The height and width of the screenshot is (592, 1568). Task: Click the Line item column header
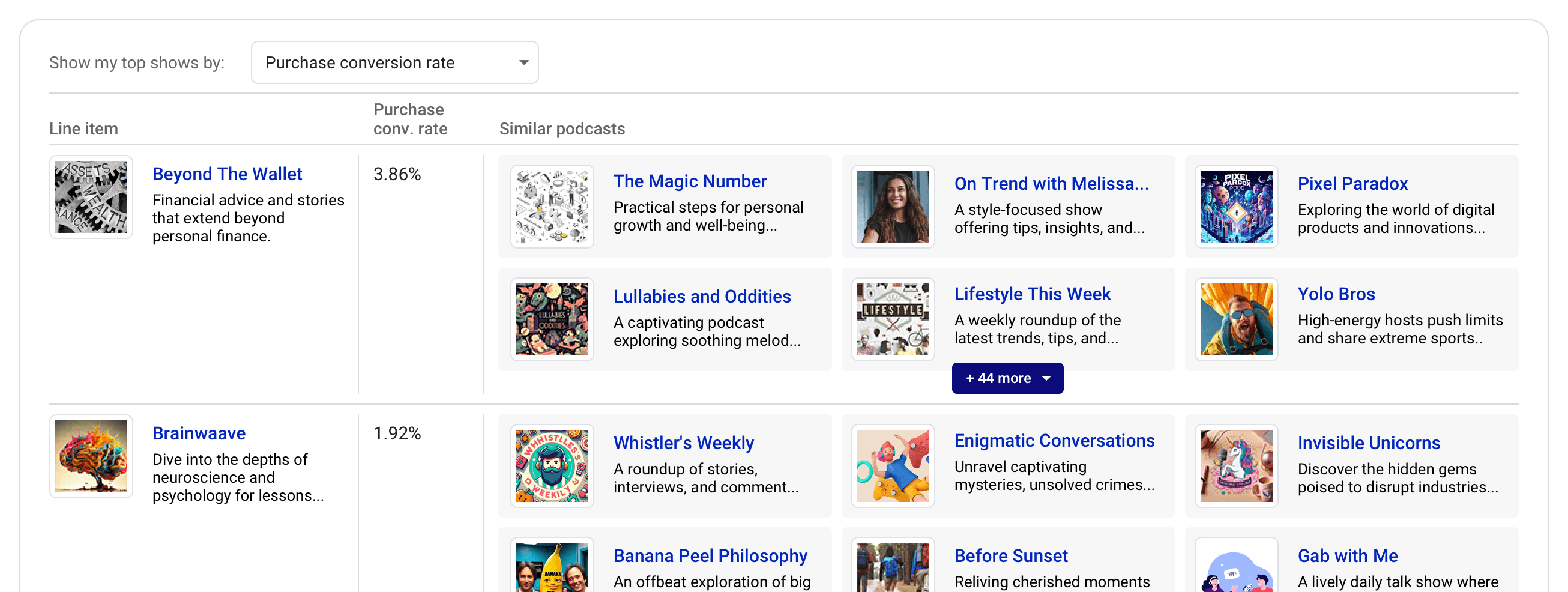coord(83,129)
